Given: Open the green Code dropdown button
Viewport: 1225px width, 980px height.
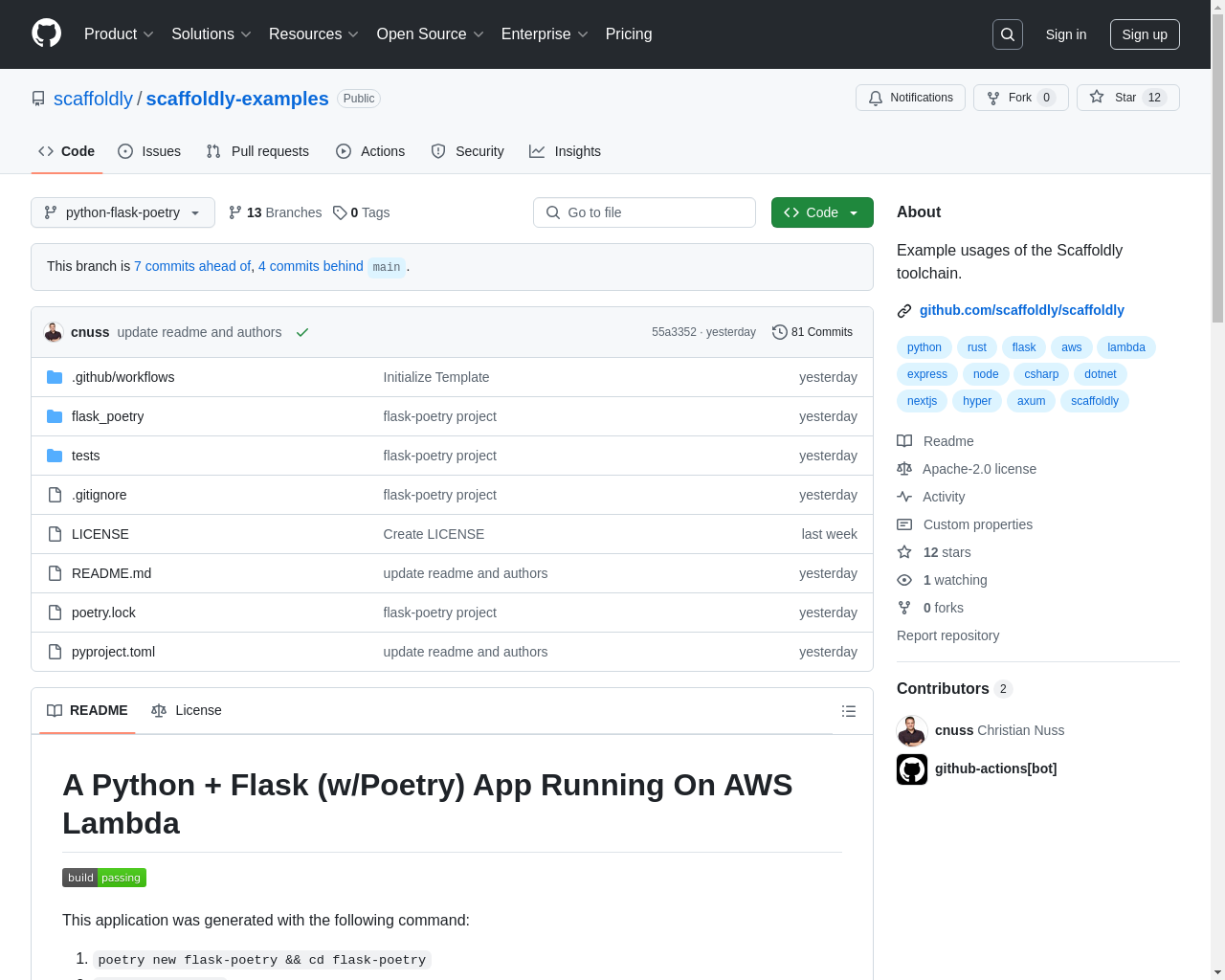Looking at the screenshot, I should pos(822,212).
